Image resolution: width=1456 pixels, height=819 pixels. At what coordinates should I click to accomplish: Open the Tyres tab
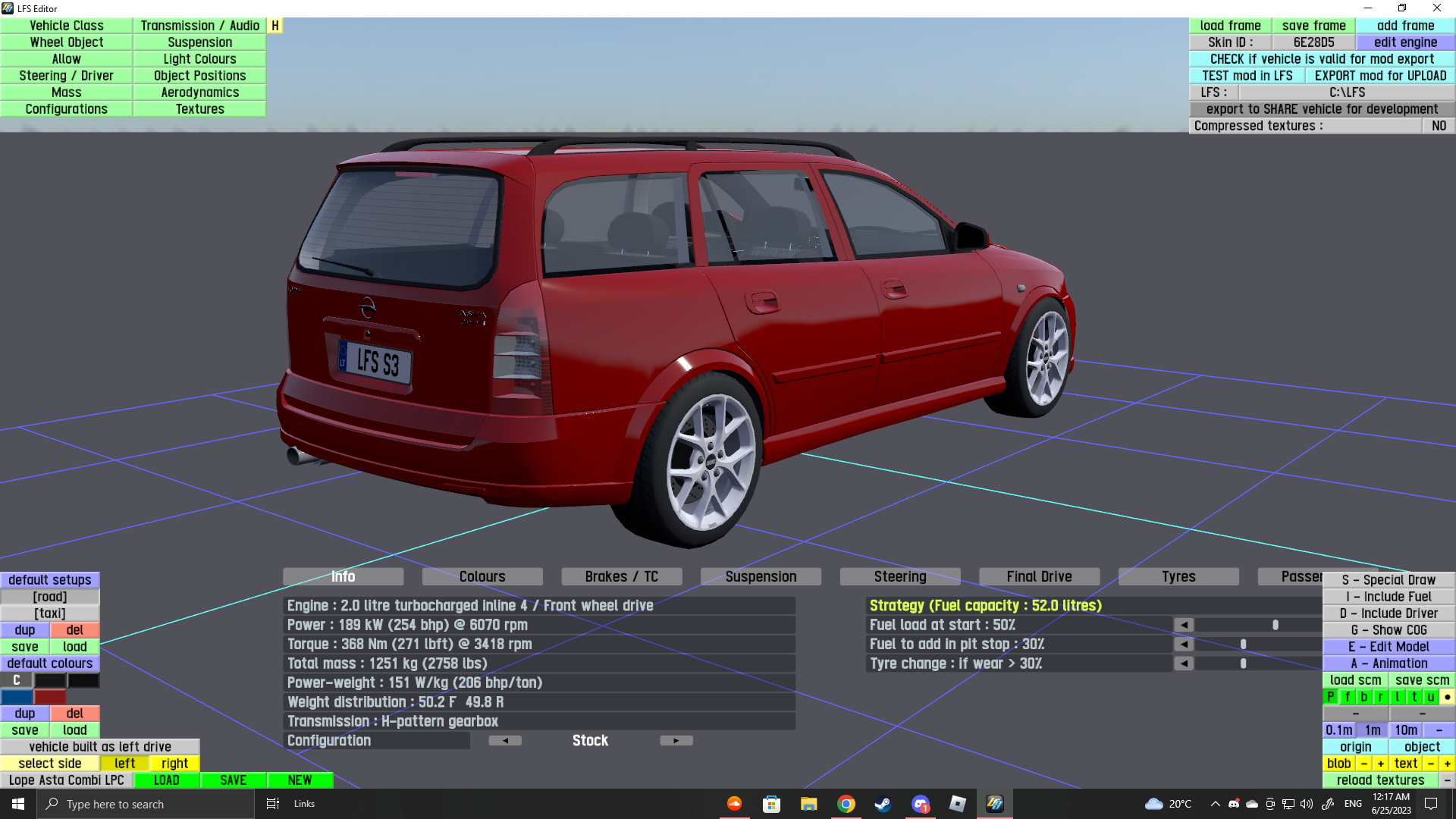click(x=1178, y=577)
